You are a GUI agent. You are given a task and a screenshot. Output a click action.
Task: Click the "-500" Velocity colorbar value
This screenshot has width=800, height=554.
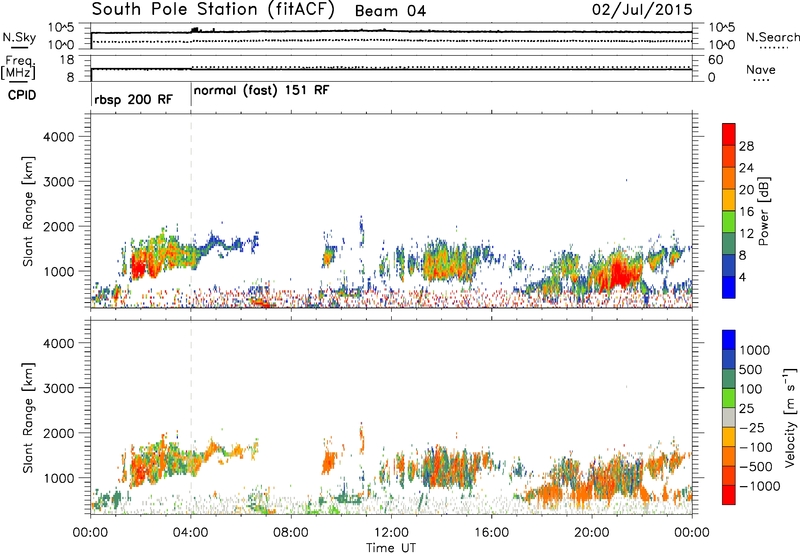coord(756,467)
